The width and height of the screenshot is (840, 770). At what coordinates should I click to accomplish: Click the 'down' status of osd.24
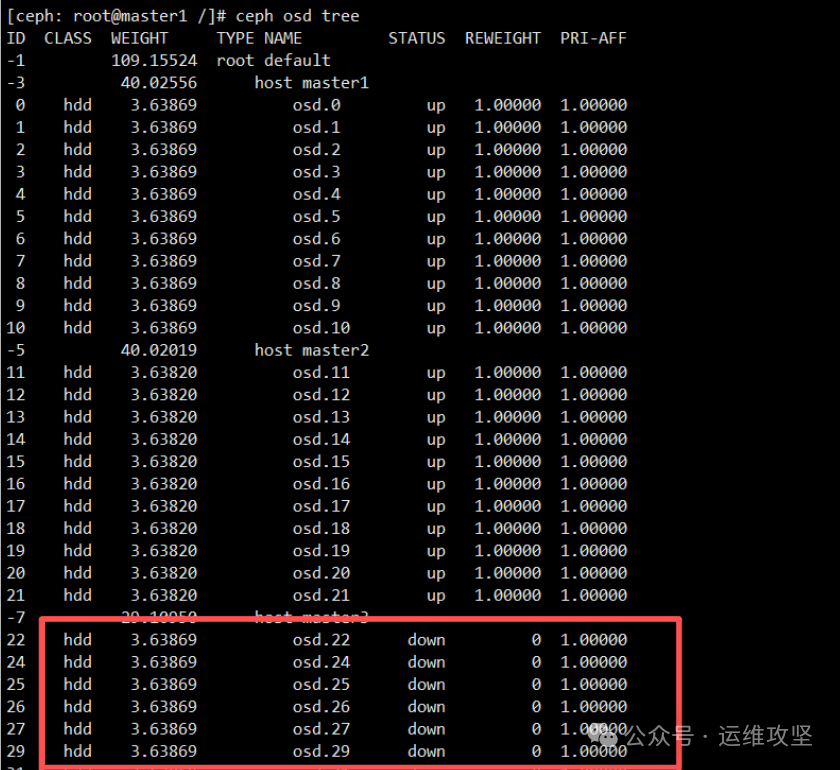coord(426,662)
